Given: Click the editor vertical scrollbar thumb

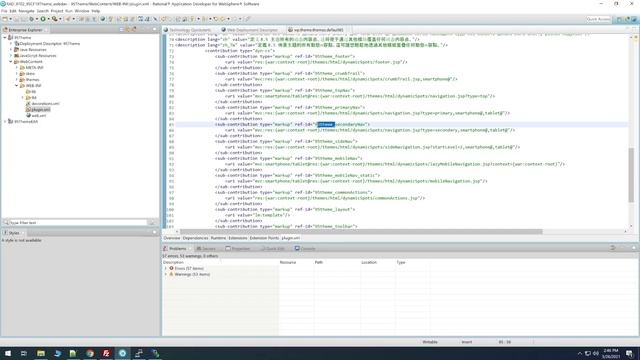Looking at the screenshot, I should click(631, 175).
